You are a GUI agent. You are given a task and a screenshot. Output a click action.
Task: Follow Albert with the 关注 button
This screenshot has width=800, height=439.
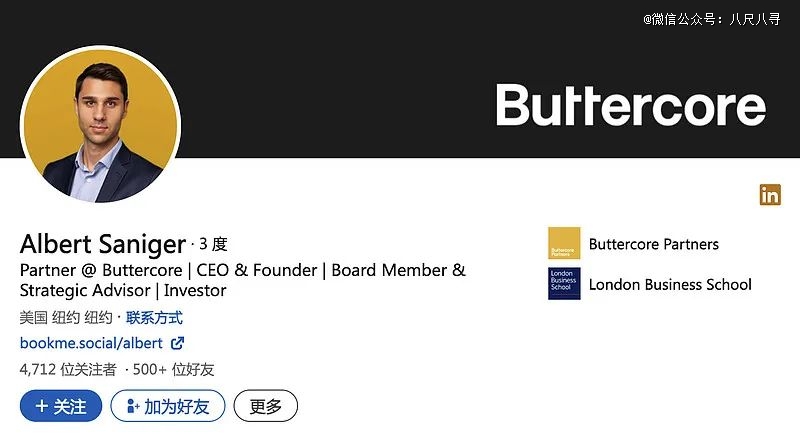point(61,406)
